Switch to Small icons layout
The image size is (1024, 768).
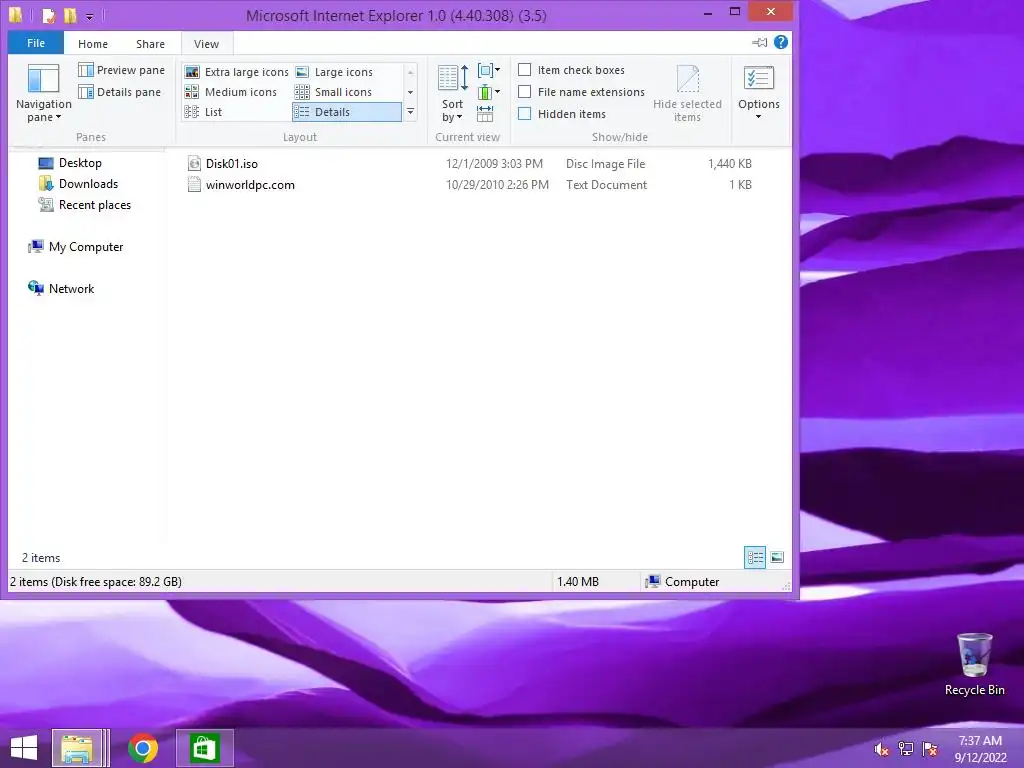[334, 92]
